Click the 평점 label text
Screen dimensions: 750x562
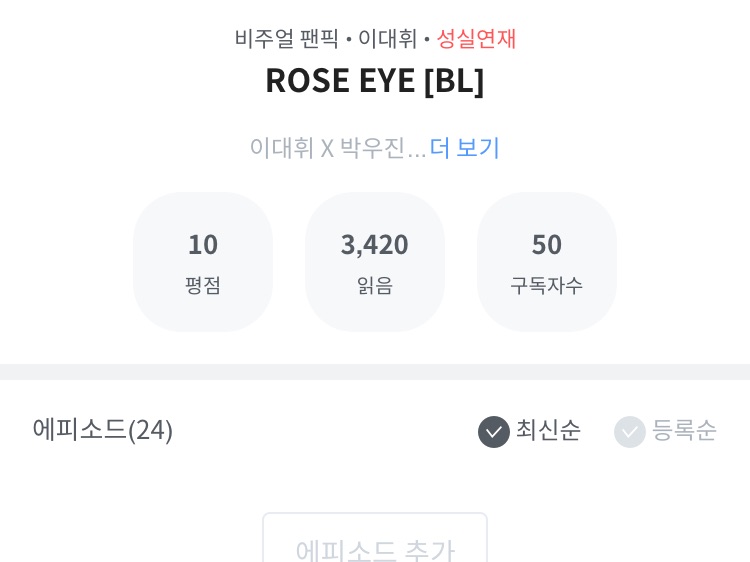[x=203, y=285]
